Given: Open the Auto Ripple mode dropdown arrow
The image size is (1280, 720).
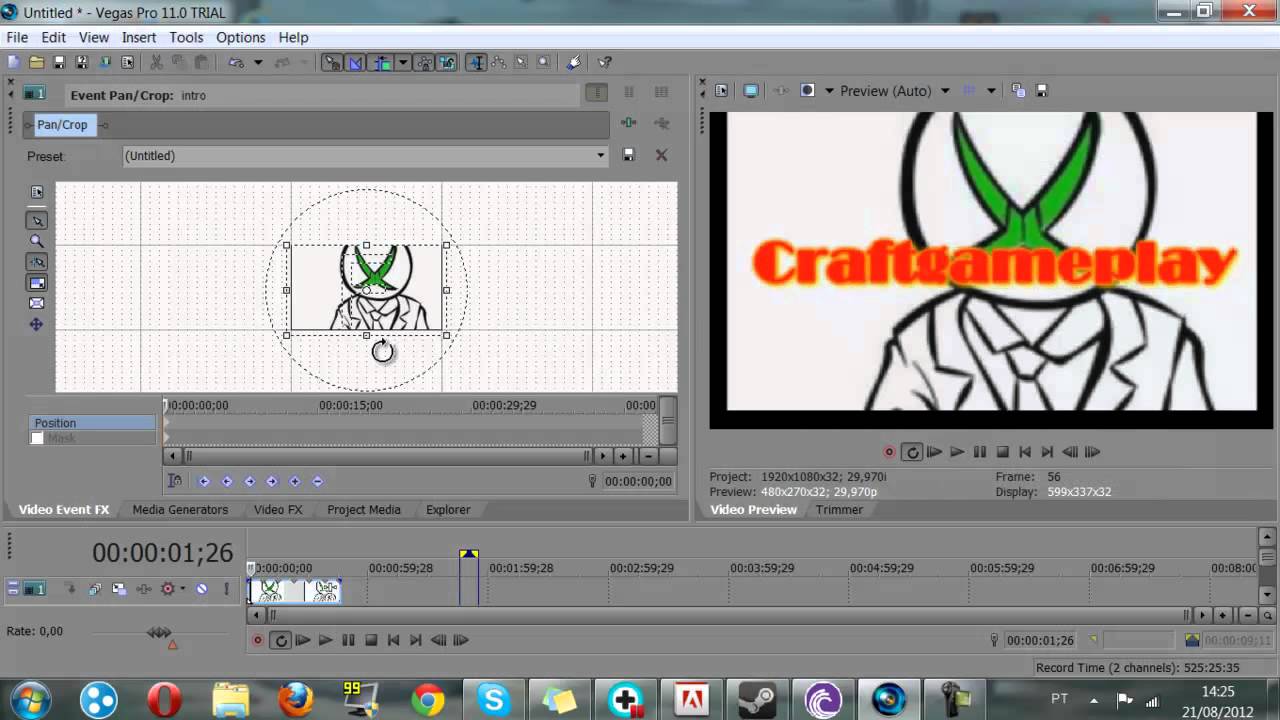Looking at the screenshot, I should point(403,62).
